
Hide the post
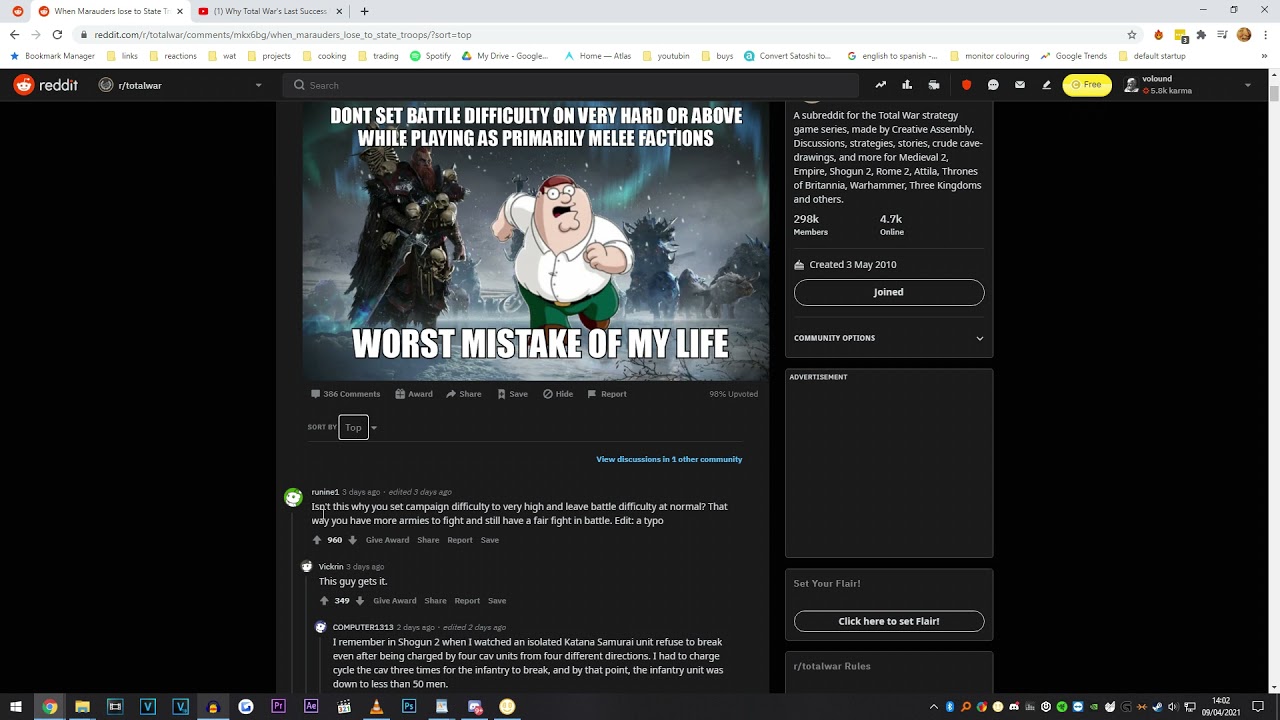pyautogui.click(x=558, y=394)
